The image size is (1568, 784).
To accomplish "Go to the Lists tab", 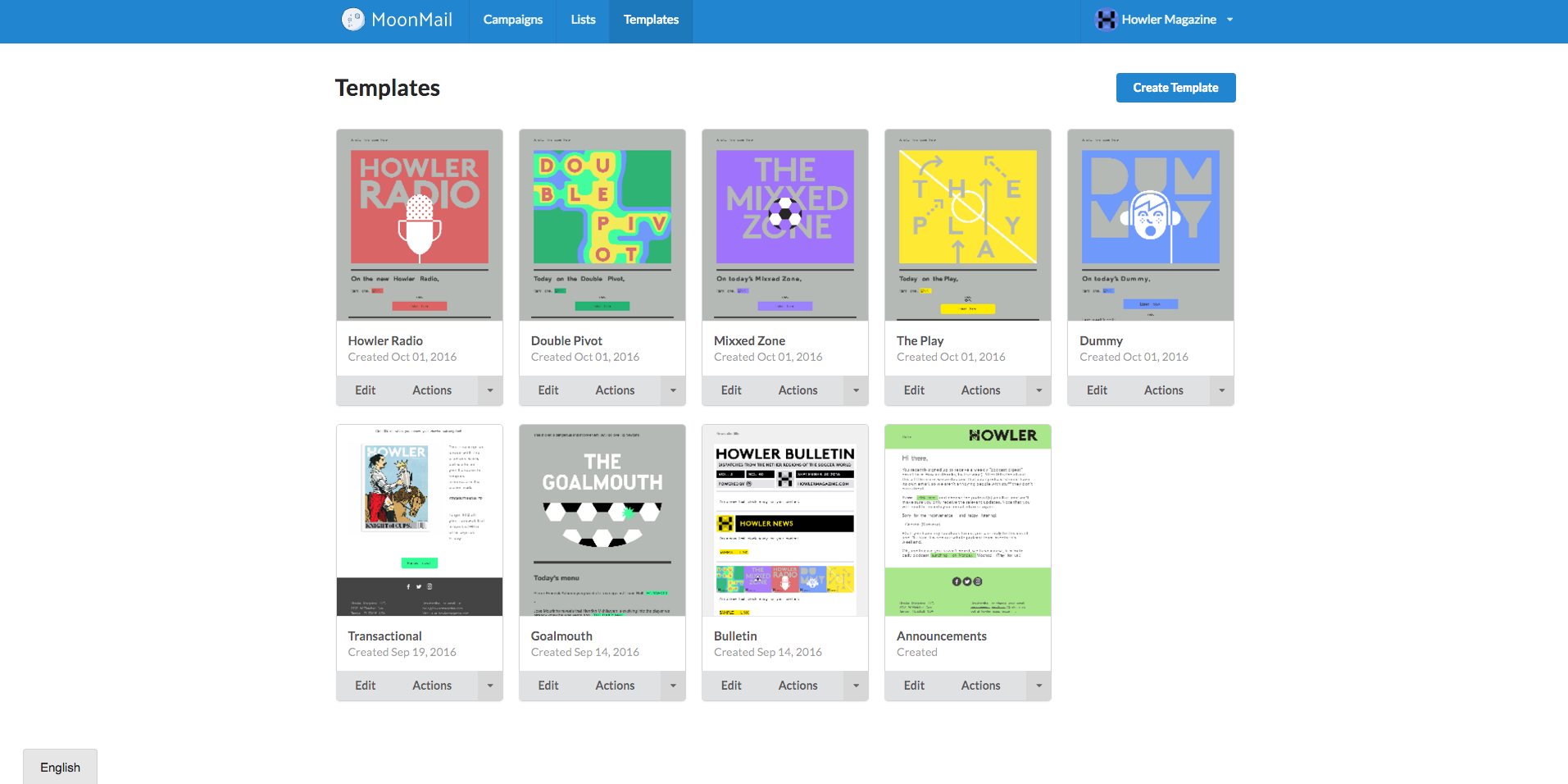I will click(x=584, y=20).
